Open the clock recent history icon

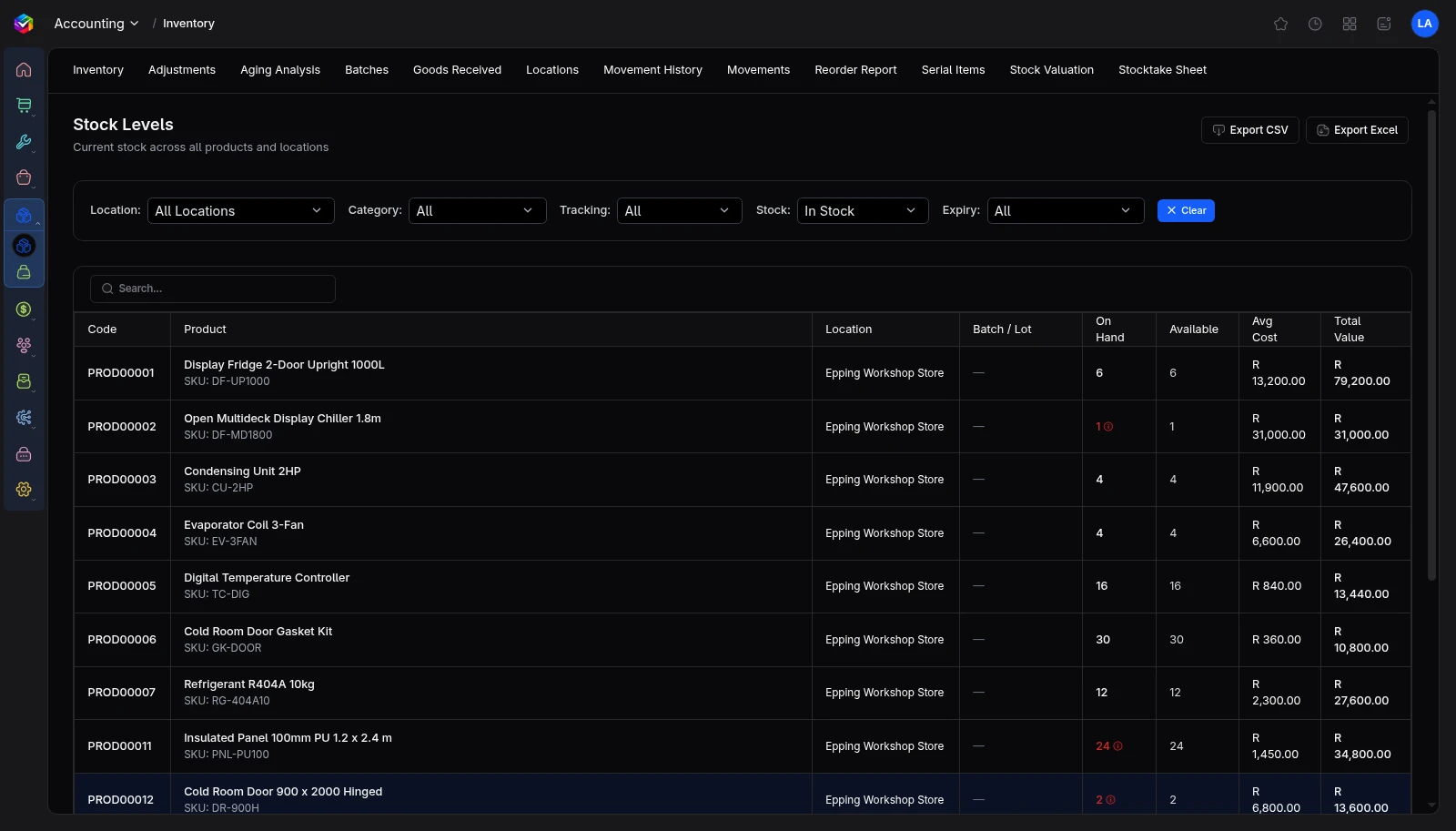click(1315, 24)
